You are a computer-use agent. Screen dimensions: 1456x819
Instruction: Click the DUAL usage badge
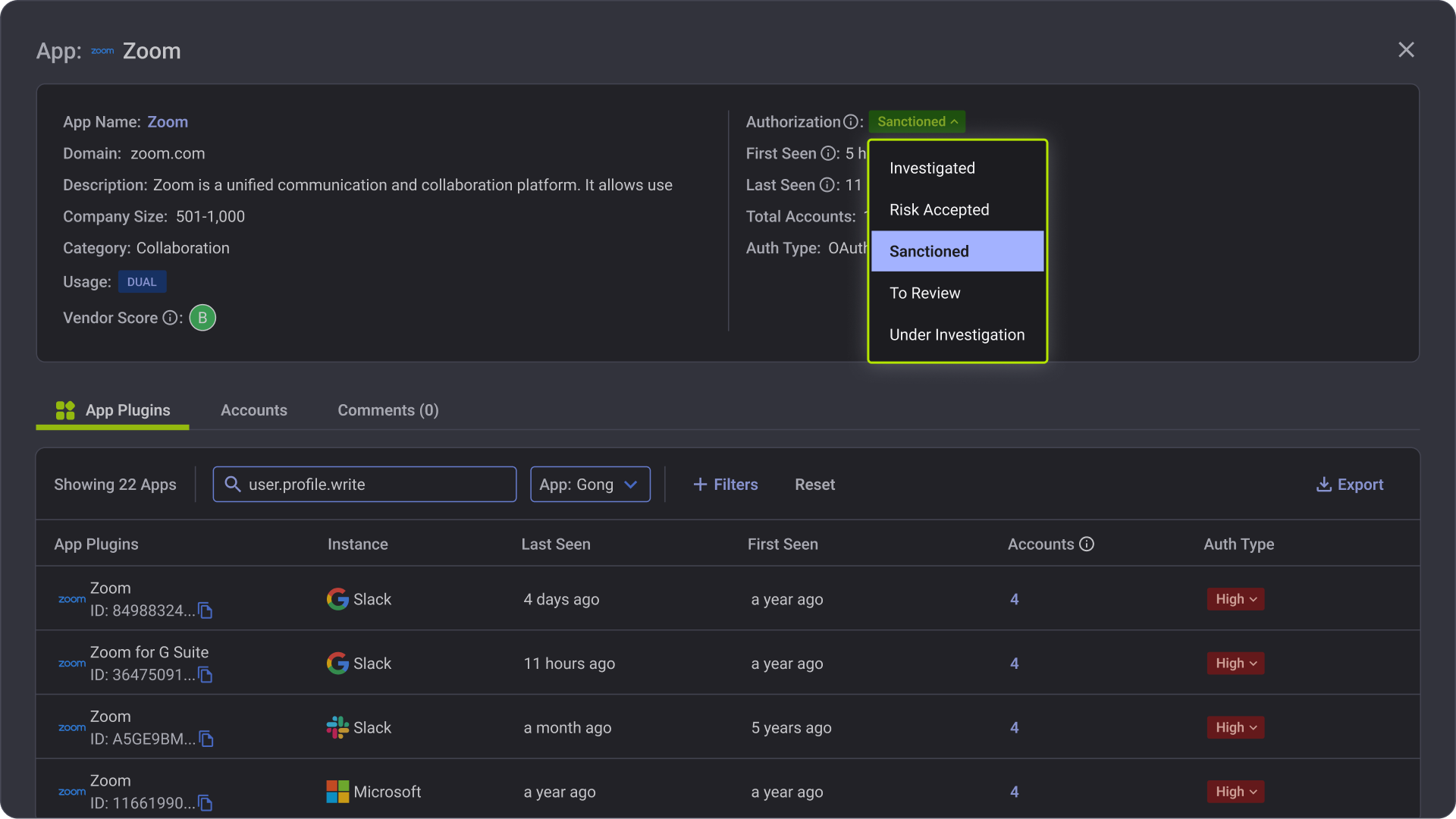(142, 282)
